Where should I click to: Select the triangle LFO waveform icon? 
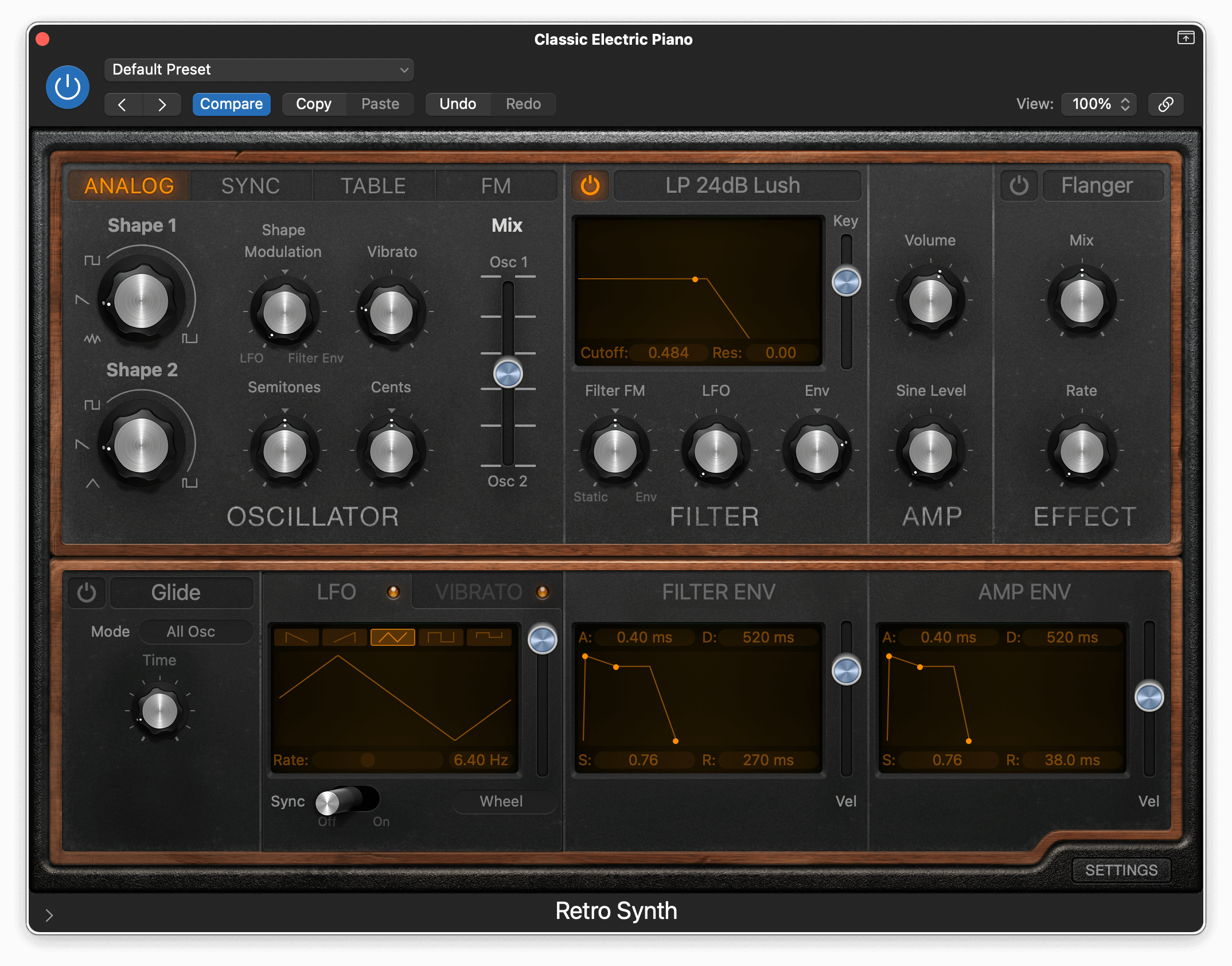392,637
